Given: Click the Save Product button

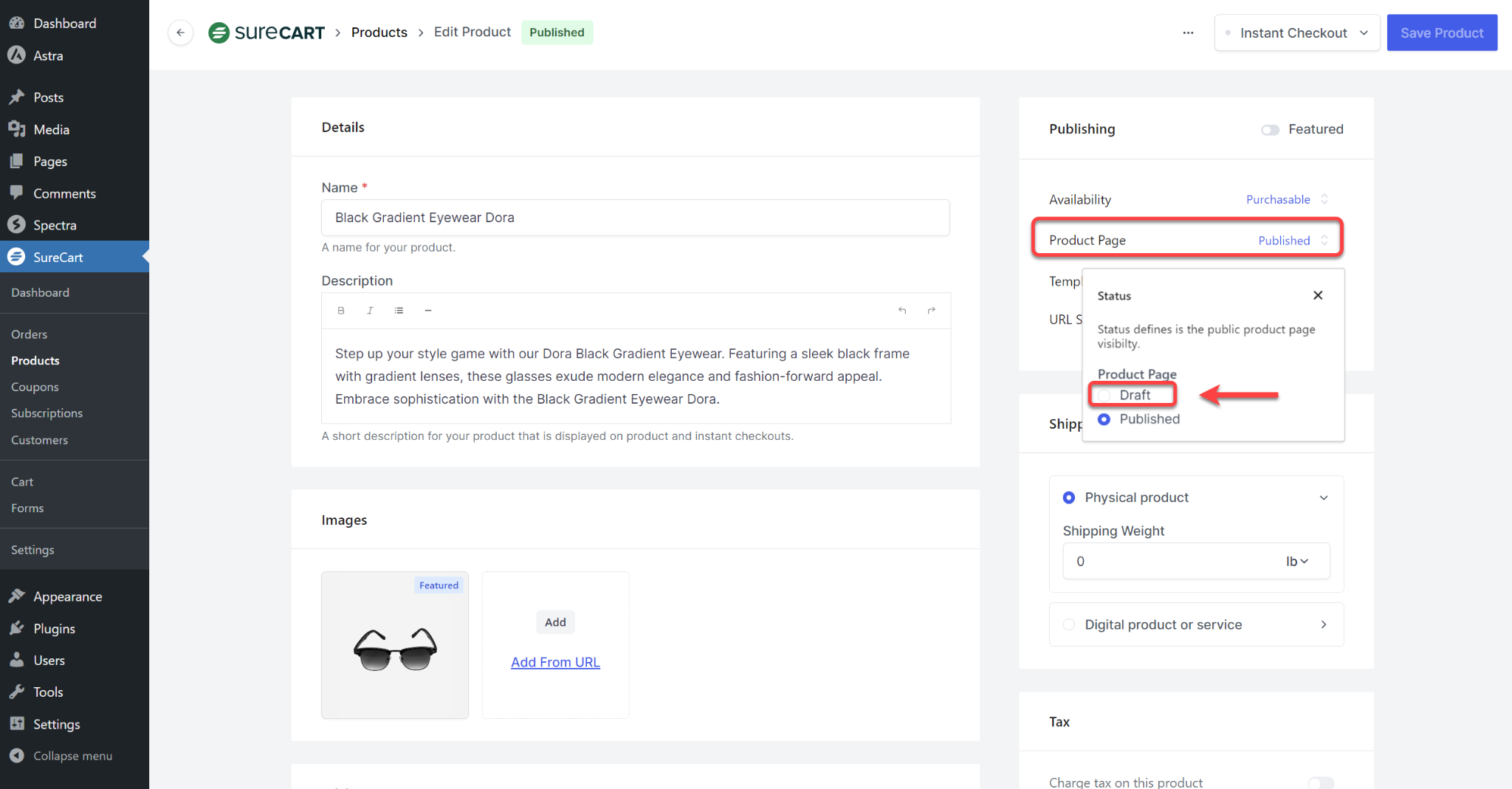Looking at the screenshot, I should (x=1442, y=32).
